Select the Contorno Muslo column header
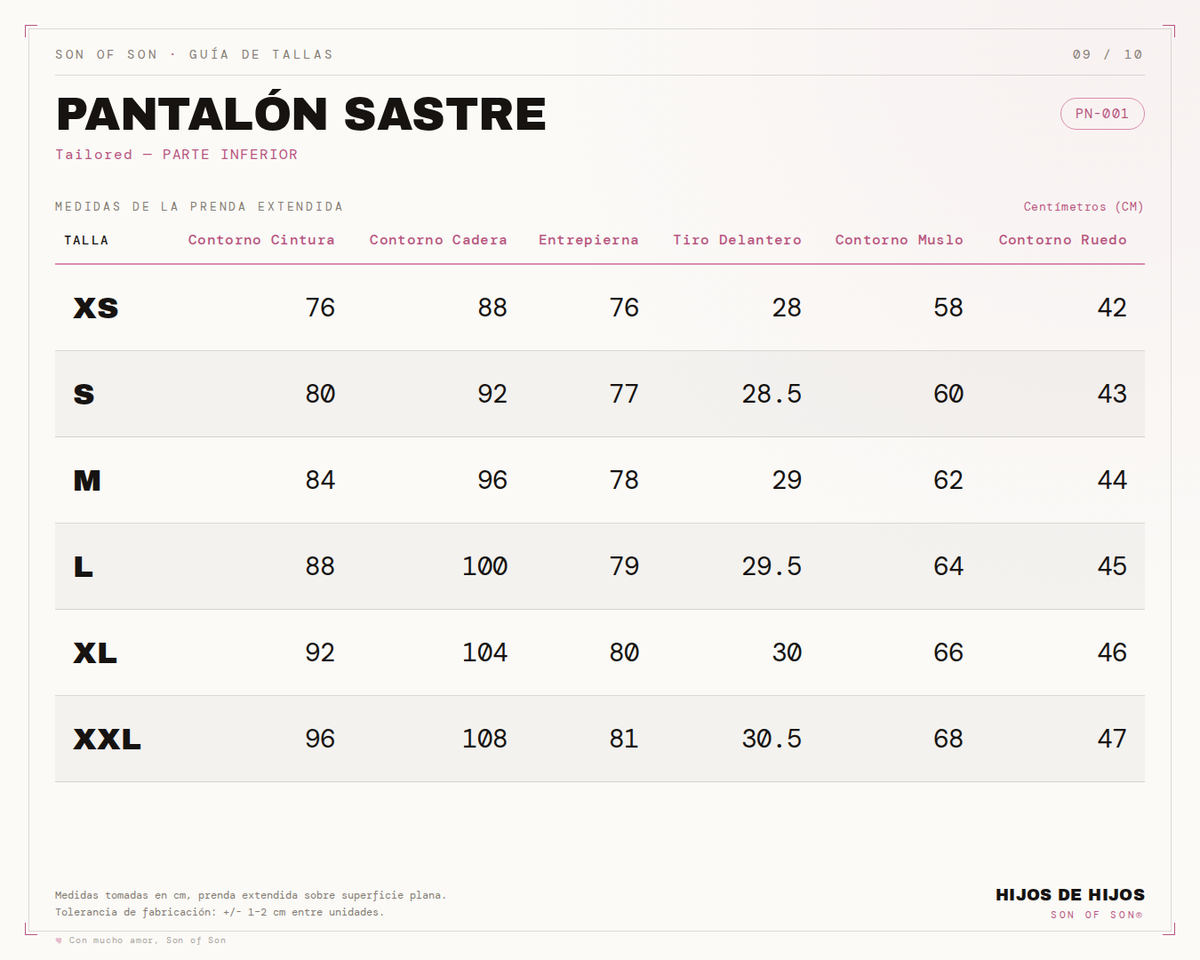 [899, 240]
